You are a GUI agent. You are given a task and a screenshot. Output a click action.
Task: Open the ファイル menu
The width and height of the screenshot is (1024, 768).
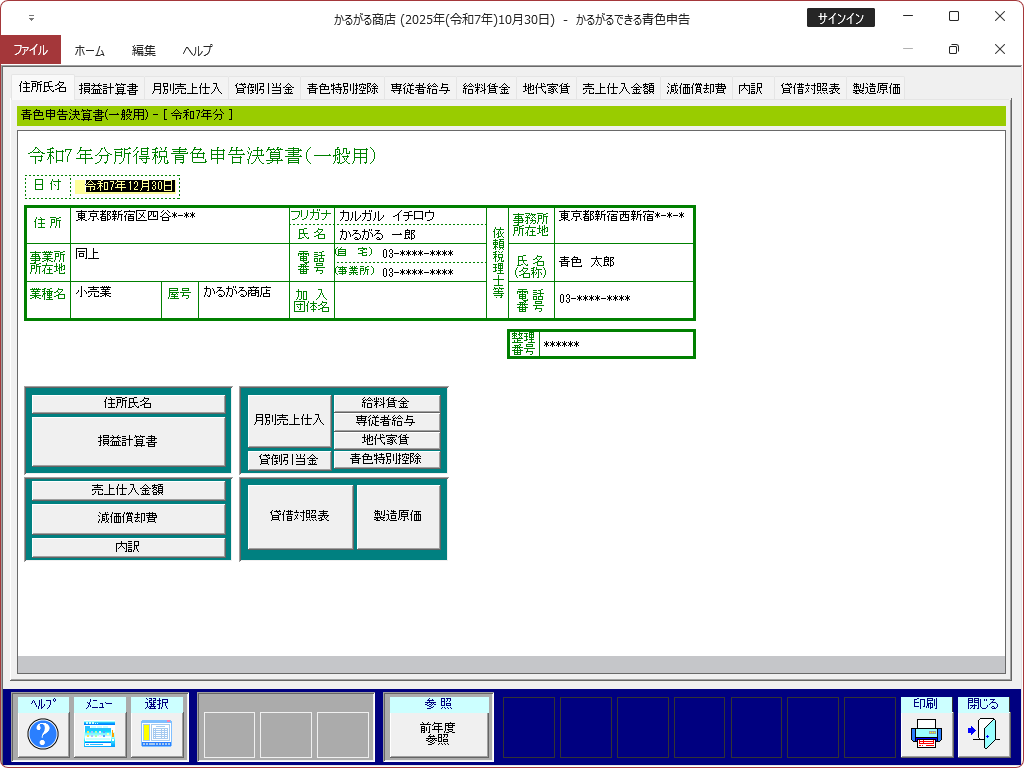(30, 50)
